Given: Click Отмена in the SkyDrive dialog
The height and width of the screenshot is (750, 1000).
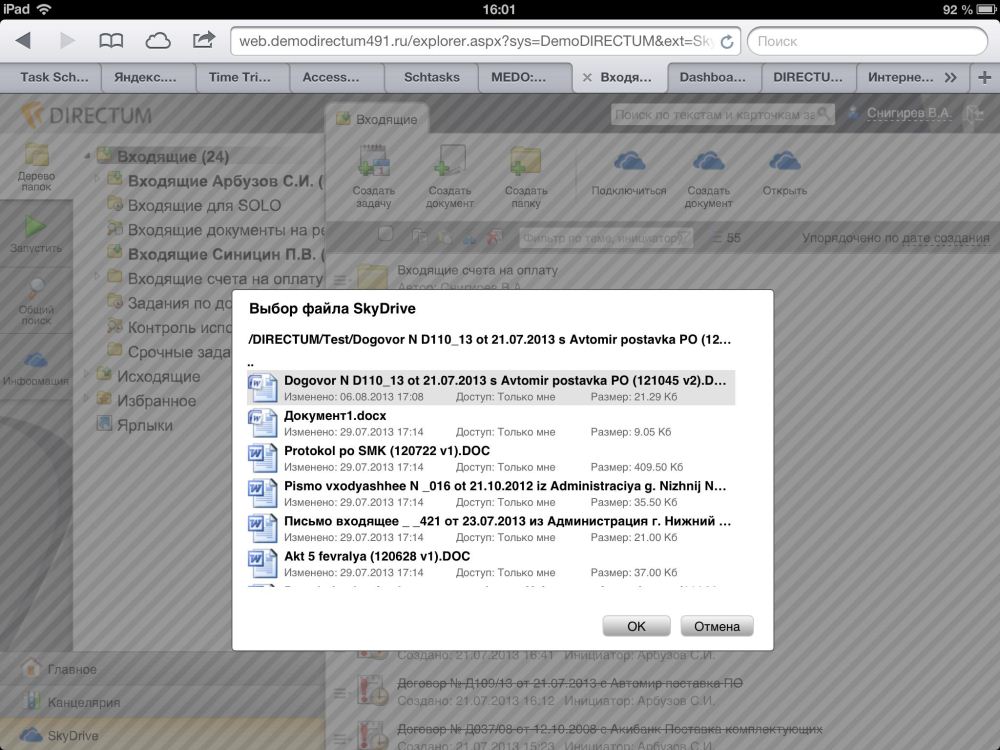Looking at the screenshot, I should (x=717, y=626).
